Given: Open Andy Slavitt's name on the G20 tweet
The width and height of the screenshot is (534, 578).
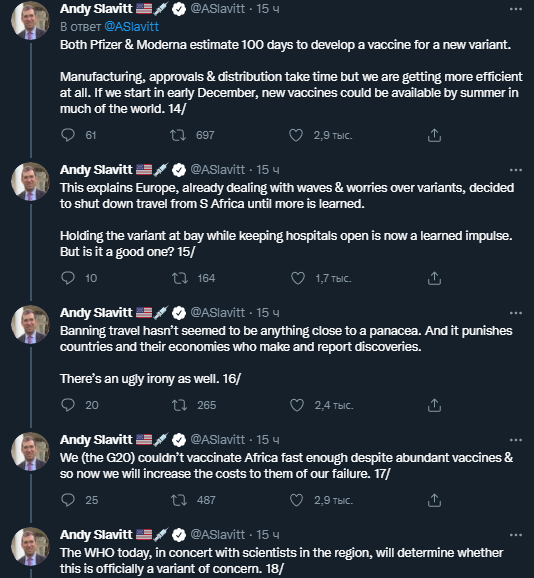Looking at the screenshot, I should tap(96, 439).
